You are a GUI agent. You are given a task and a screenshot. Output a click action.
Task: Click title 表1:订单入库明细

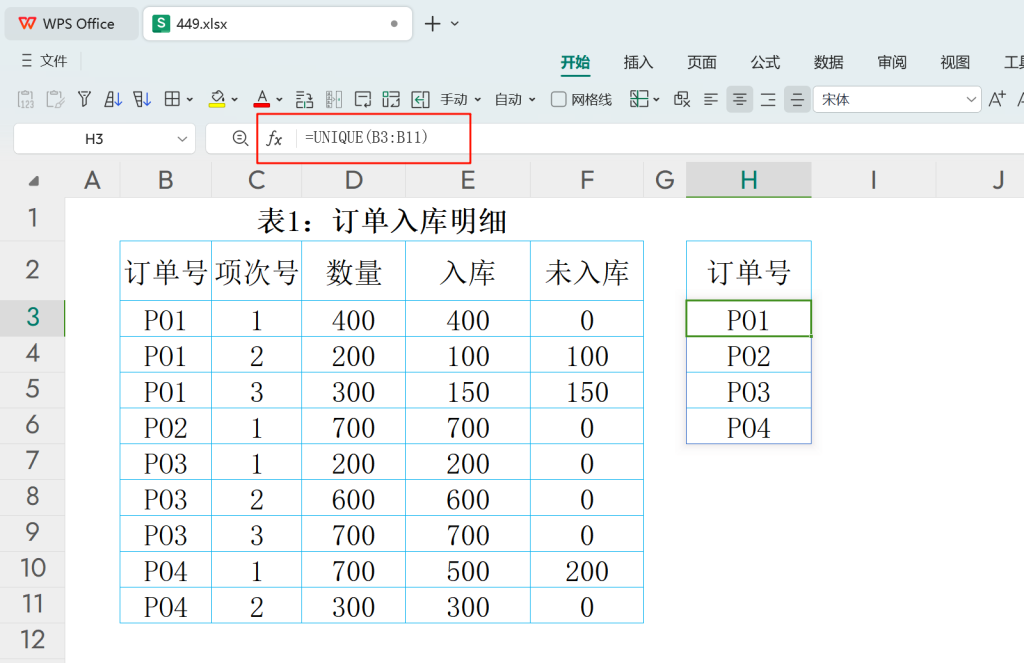tap(382, 221)
